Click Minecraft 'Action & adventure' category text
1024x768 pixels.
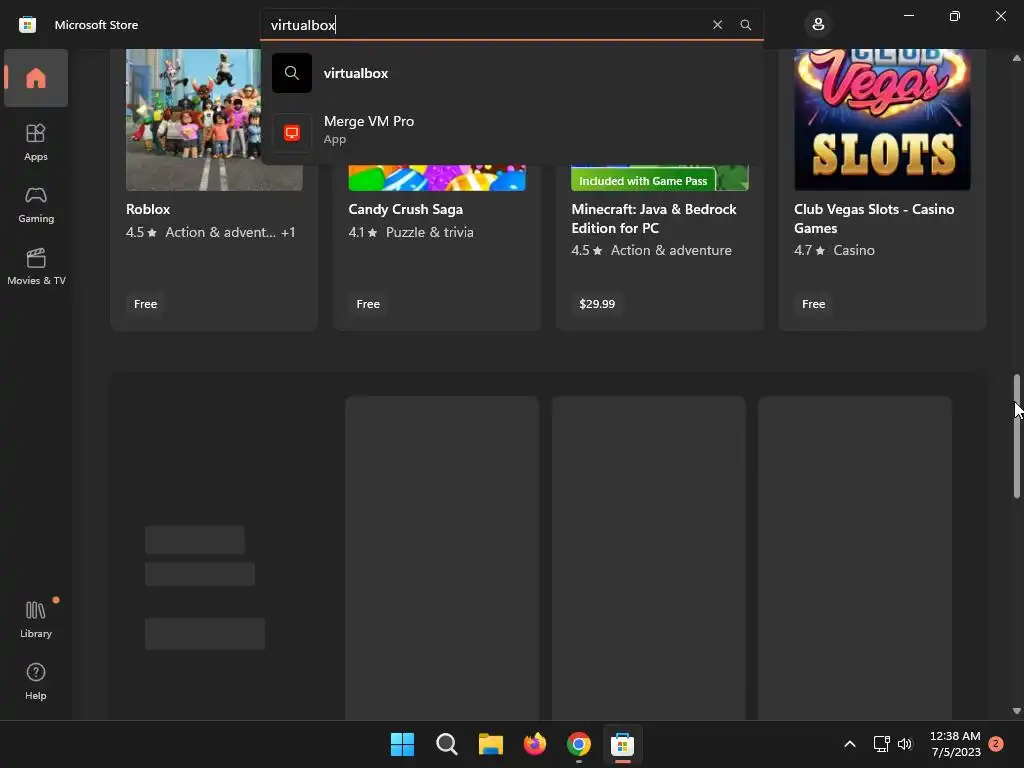pos(671,250)
